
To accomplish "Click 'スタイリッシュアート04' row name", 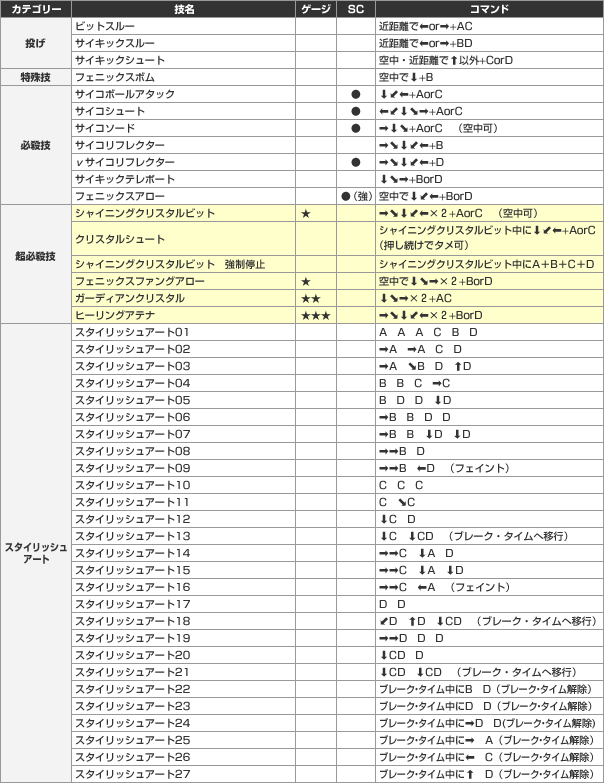I will [x=132, y=383].
